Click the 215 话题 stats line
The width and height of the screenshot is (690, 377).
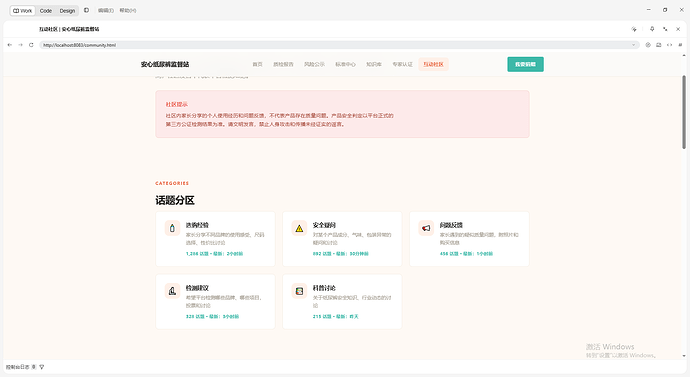click(x=336, y=316)
